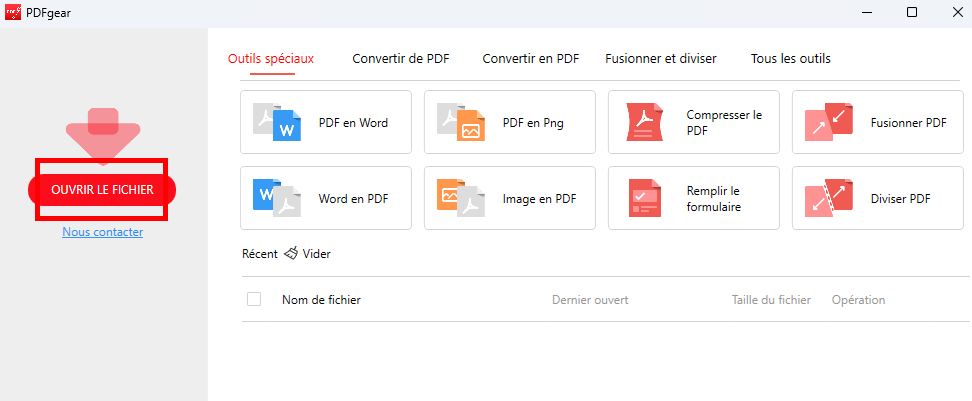Select the Fusionner et diviser tab
Image resolution: width=972 pixels, height=401 pixels.
[661, 59]
